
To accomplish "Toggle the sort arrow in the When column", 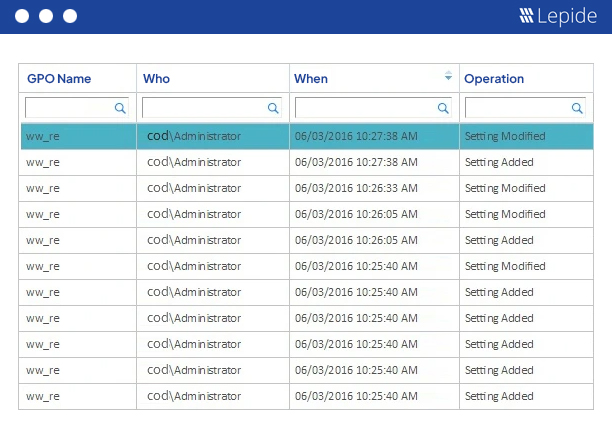I will (x=448, y=75).
